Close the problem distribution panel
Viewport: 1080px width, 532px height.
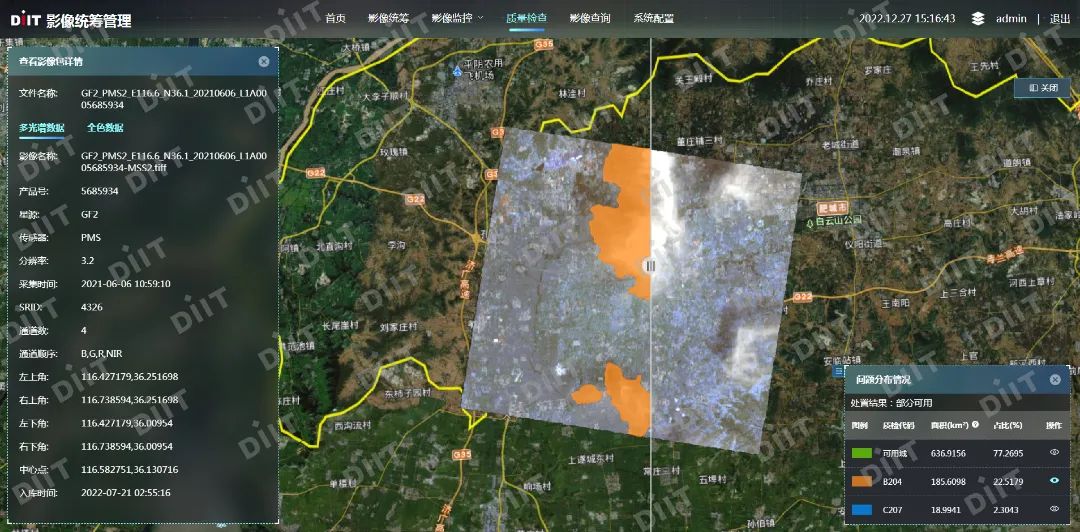[x=1055, y=380]
